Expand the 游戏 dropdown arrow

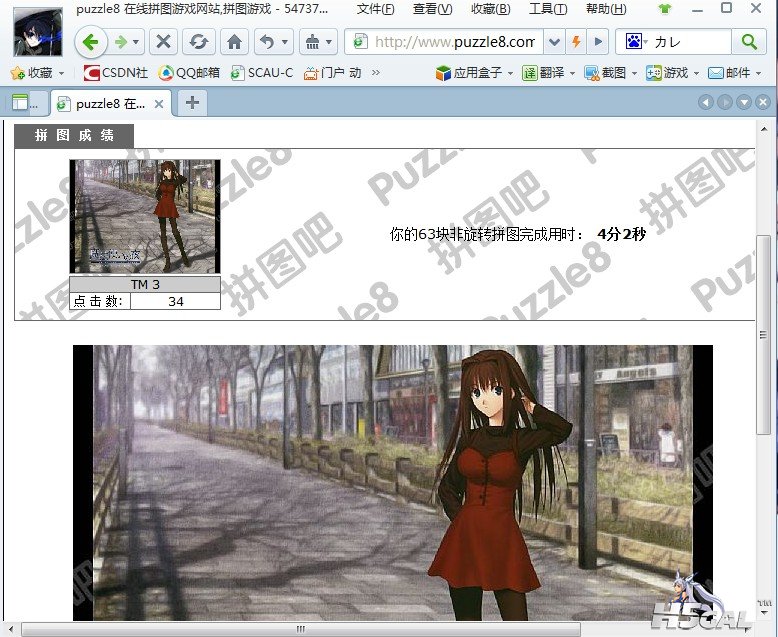(696, 73)
